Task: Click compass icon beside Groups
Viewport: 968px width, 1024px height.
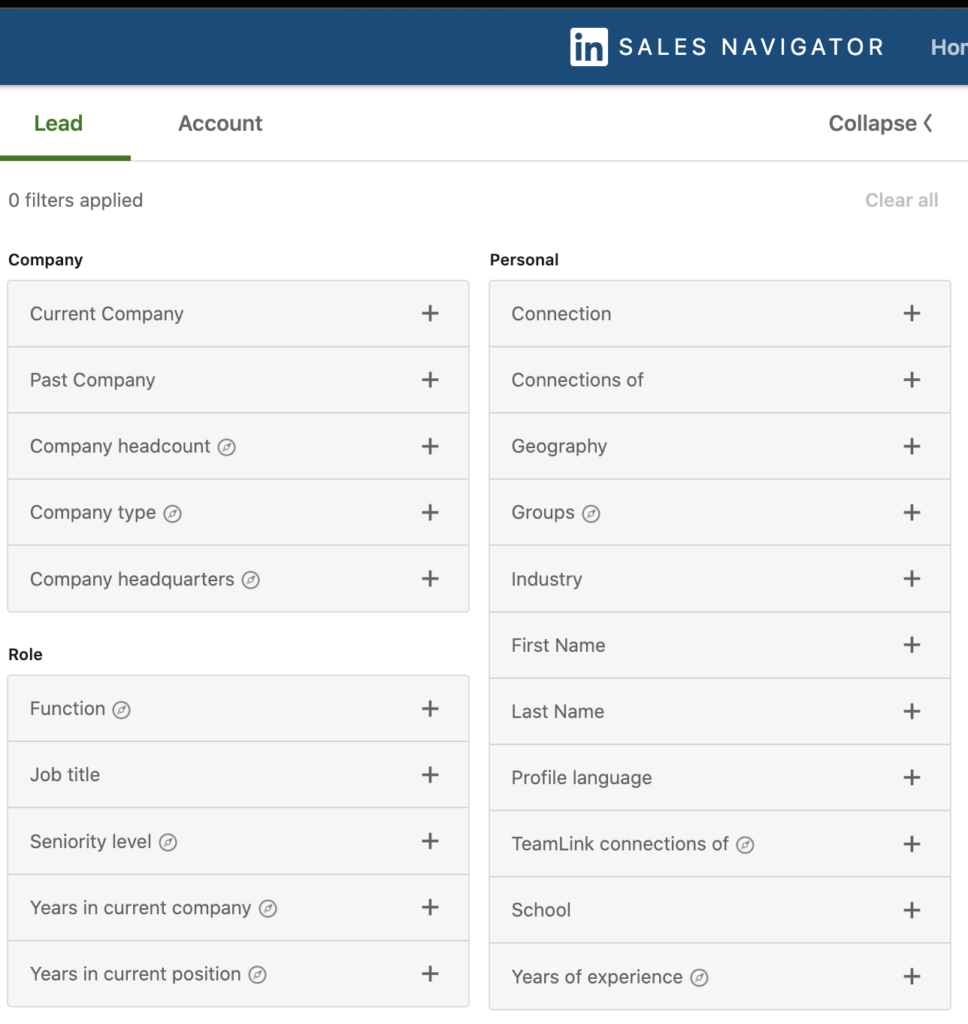Action: point(591,514)
